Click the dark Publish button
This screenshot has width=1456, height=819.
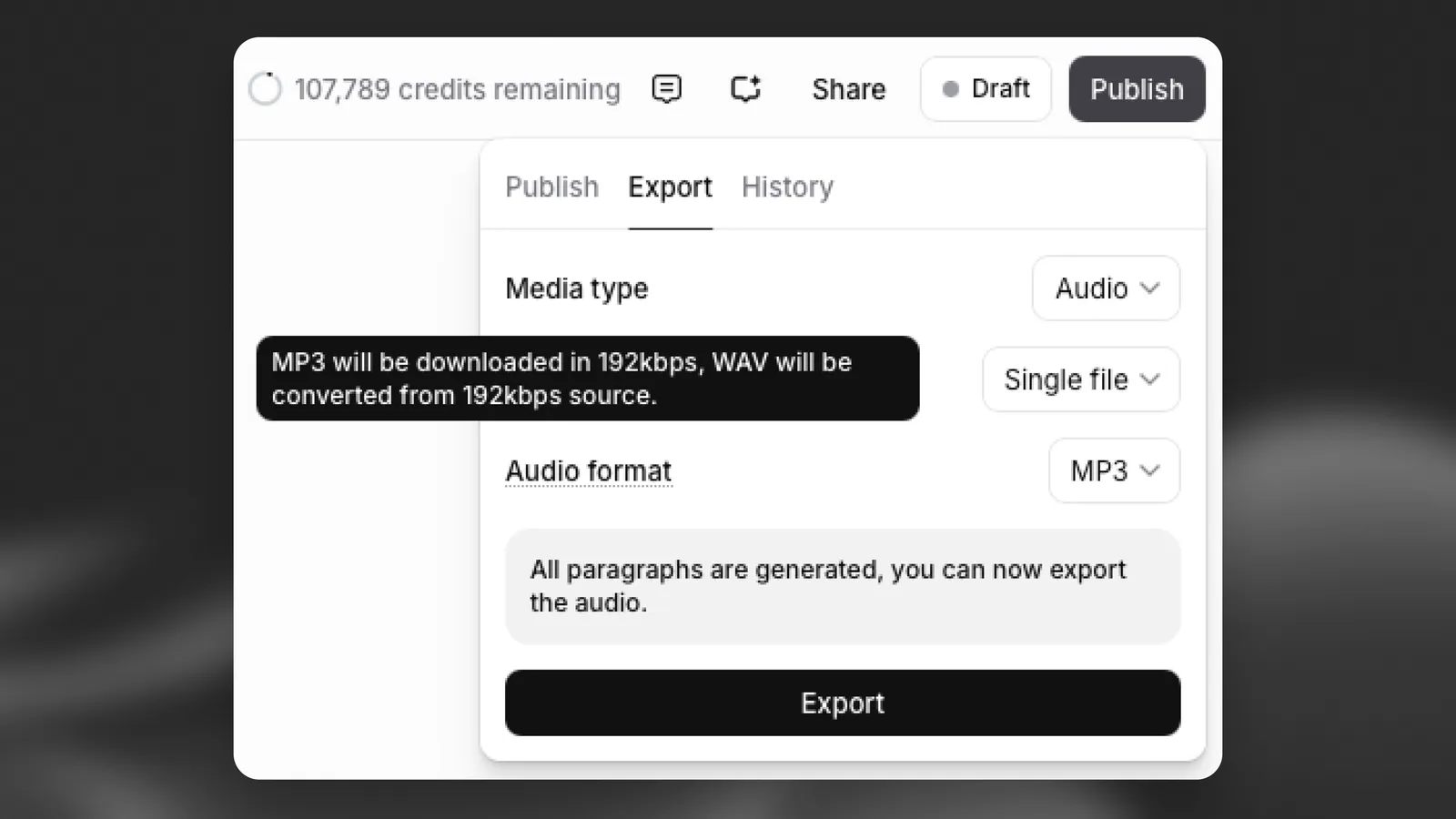coord(1137,89)
